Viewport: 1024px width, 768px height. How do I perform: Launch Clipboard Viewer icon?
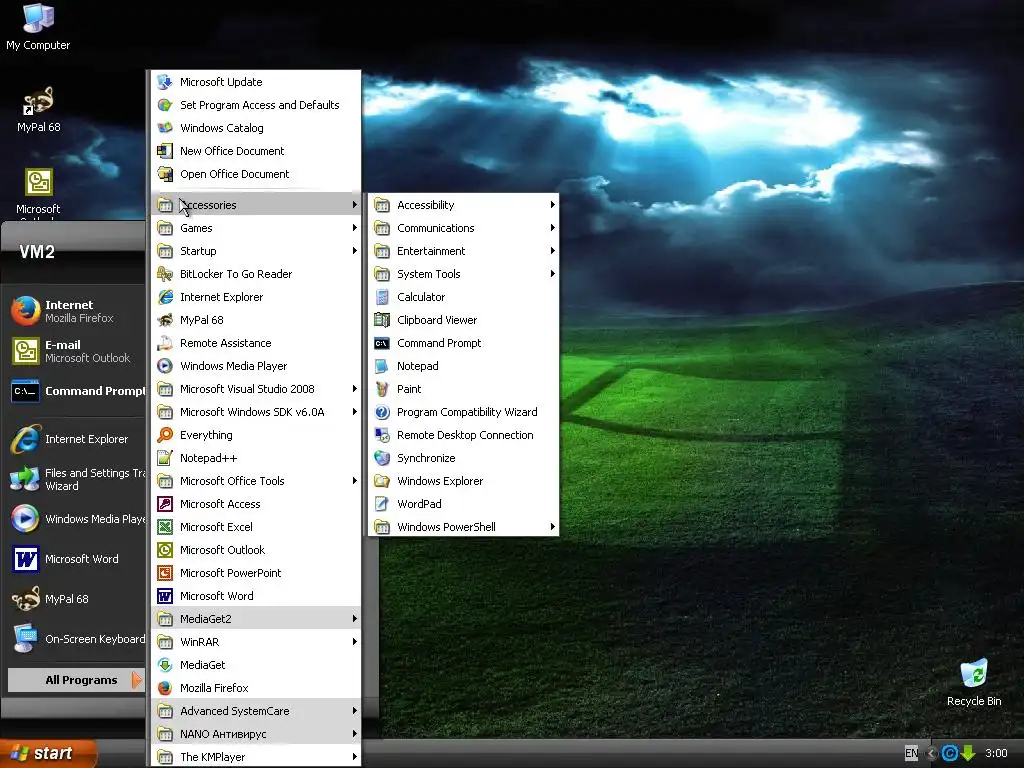[382, 320]
